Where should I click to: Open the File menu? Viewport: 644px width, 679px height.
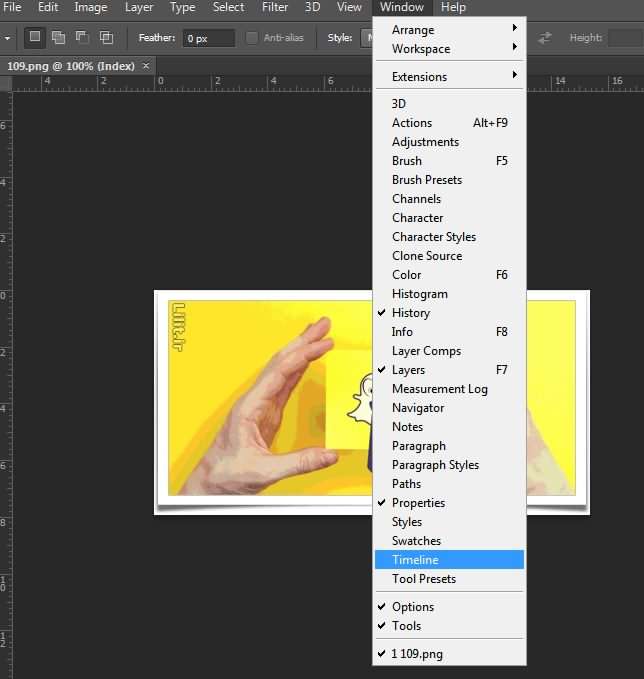click(12, 7)
